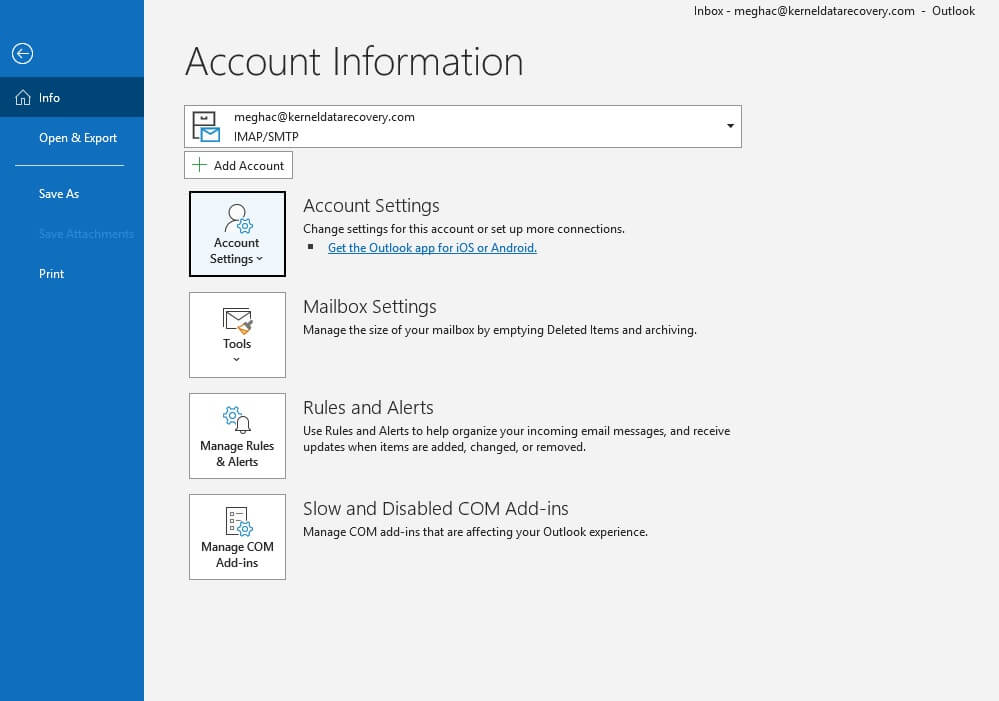Click the Rules and Alerts heading
Image resolution: width=999 pixels, height=701 pixels.
(368, 408)
